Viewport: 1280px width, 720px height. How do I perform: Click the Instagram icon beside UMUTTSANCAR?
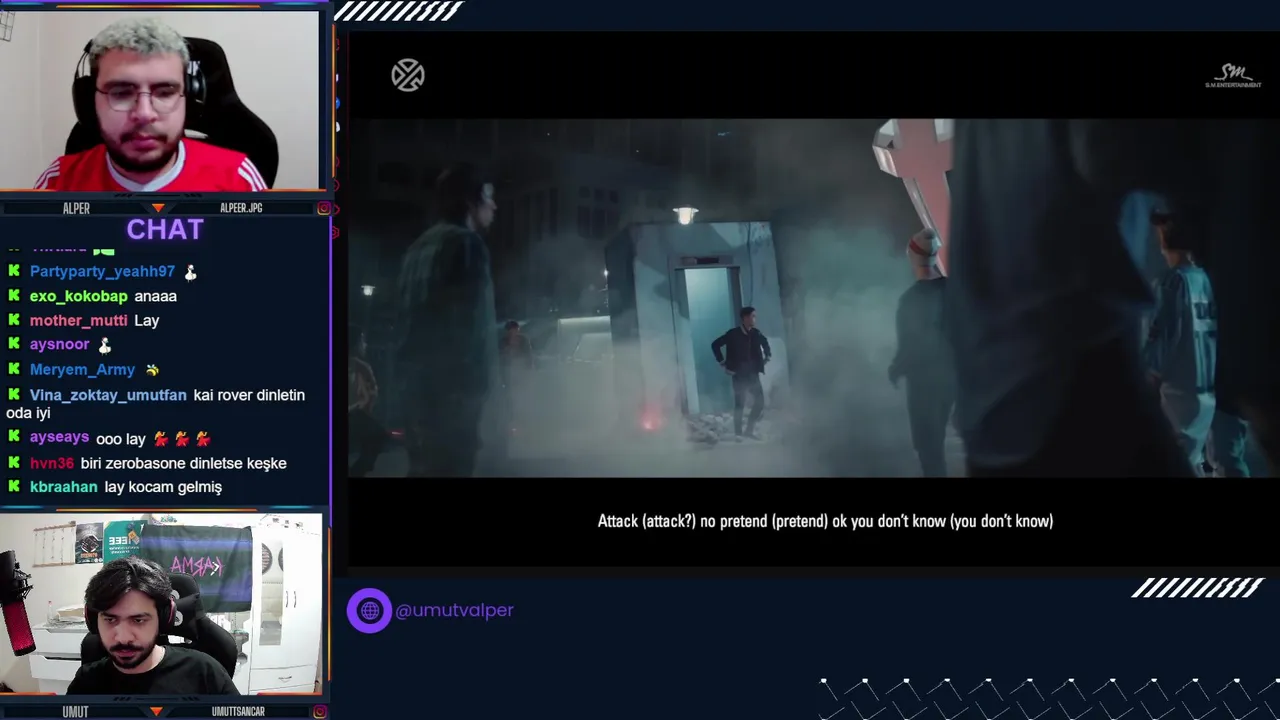click(x=319, y=711)
